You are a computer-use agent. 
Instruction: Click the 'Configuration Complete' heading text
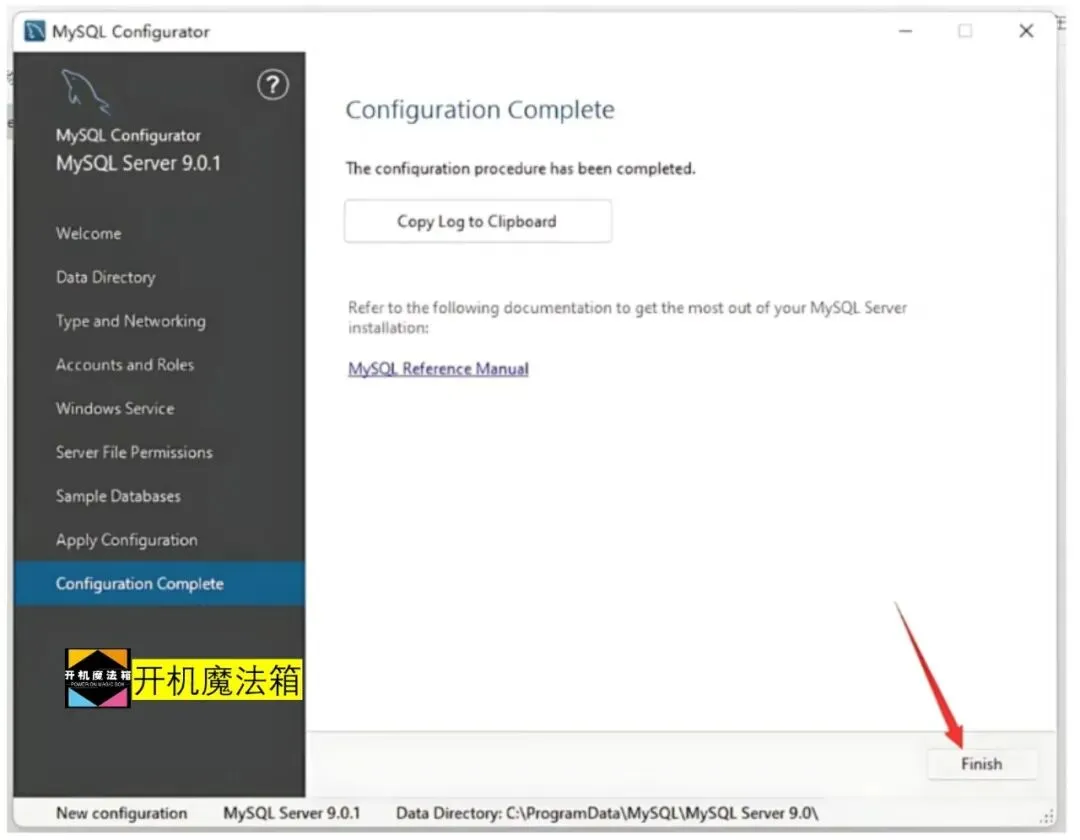pos(480,110)
